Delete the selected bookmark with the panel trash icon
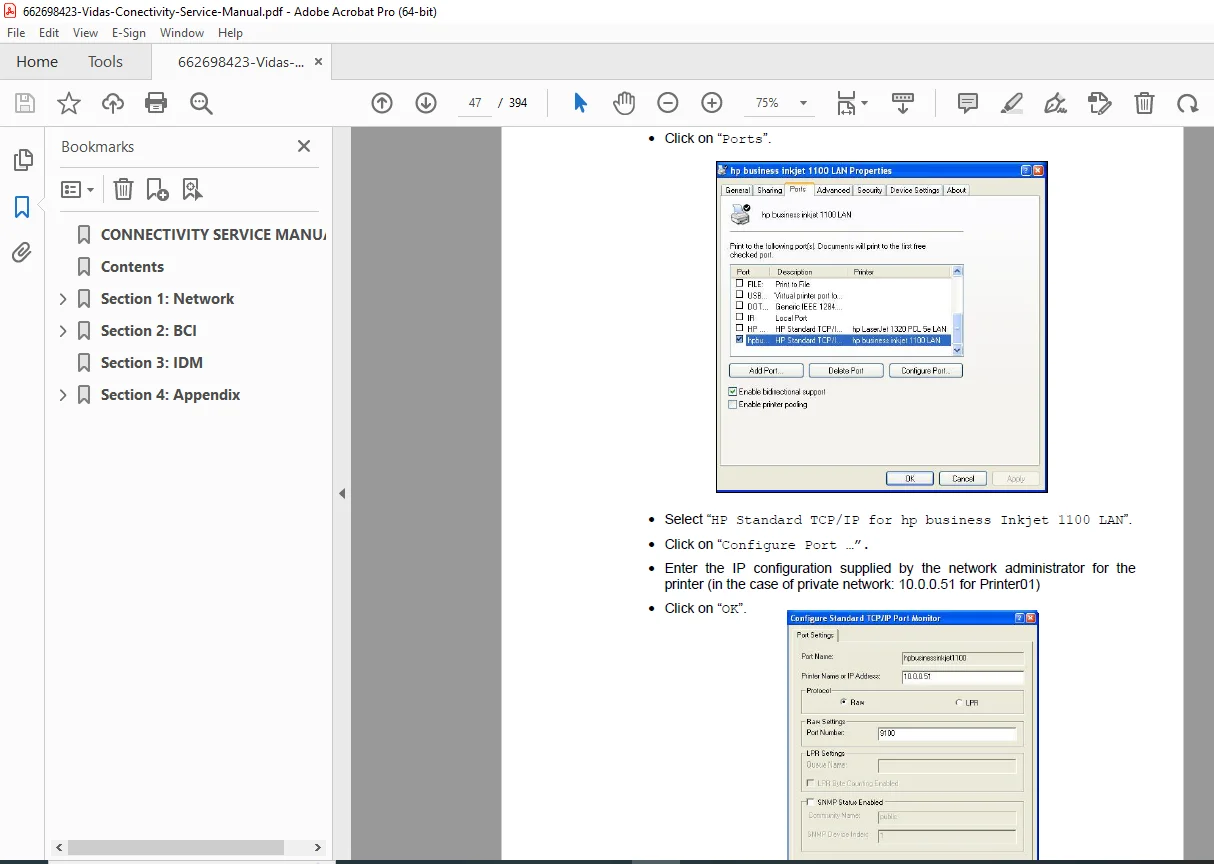 click(122, 189)
